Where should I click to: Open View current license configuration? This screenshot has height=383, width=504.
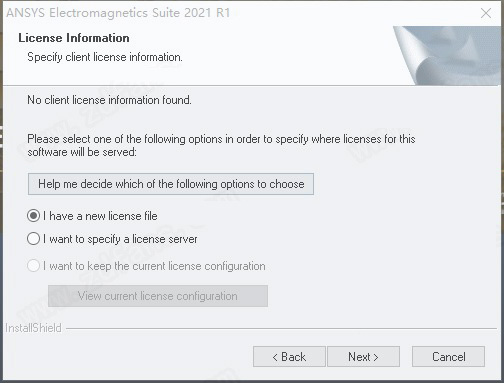[158, 296]
